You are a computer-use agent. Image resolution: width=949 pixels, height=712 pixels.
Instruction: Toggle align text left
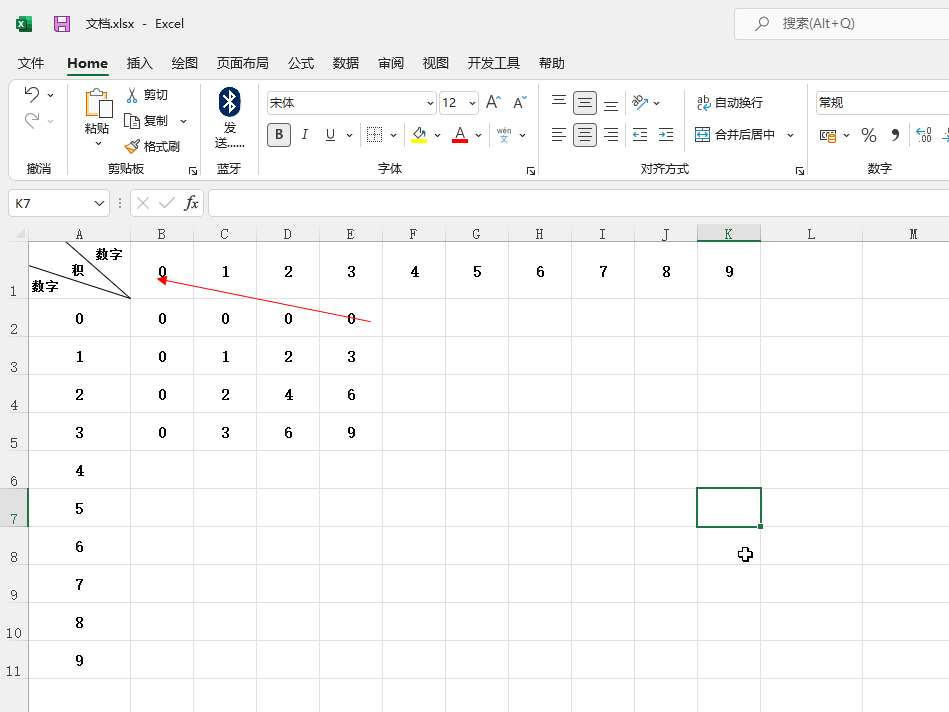[559, 134]
